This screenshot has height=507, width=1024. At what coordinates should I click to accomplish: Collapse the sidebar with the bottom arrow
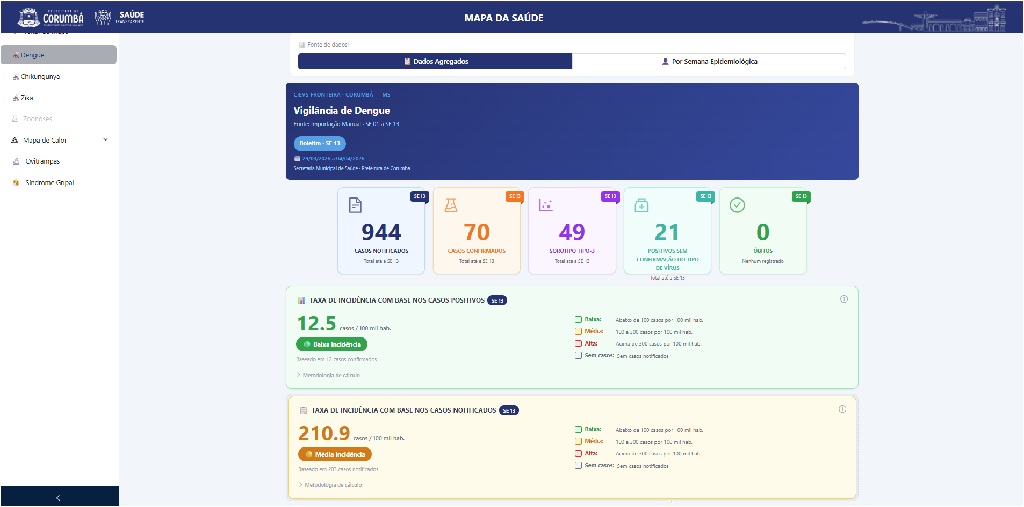[x=58, y=497]
